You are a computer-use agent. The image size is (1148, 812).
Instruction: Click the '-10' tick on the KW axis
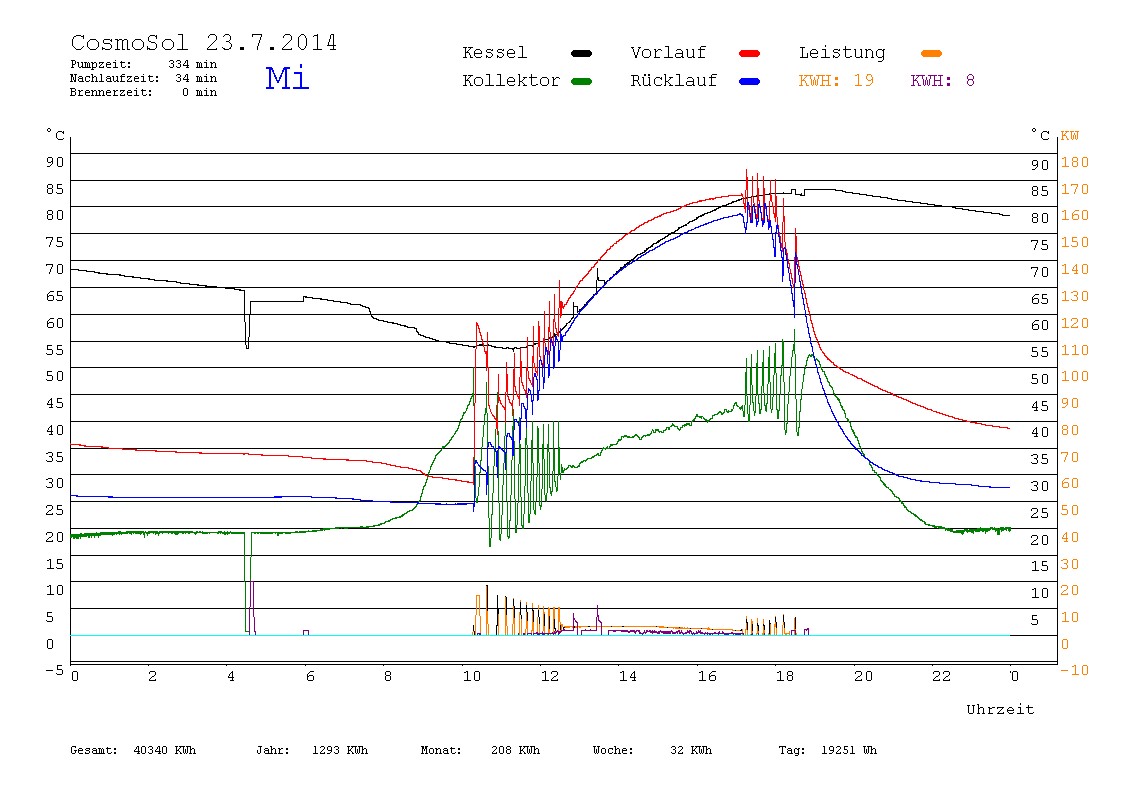pyautogui.click(x=1074, y=670)
